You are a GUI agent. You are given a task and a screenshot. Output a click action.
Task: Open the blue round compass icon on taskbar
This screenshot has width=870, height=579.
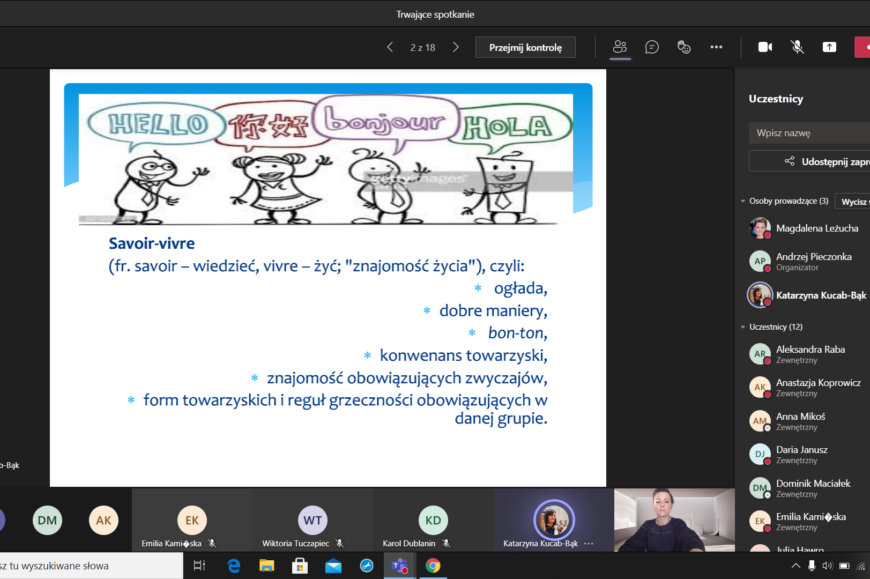[367, 566]
